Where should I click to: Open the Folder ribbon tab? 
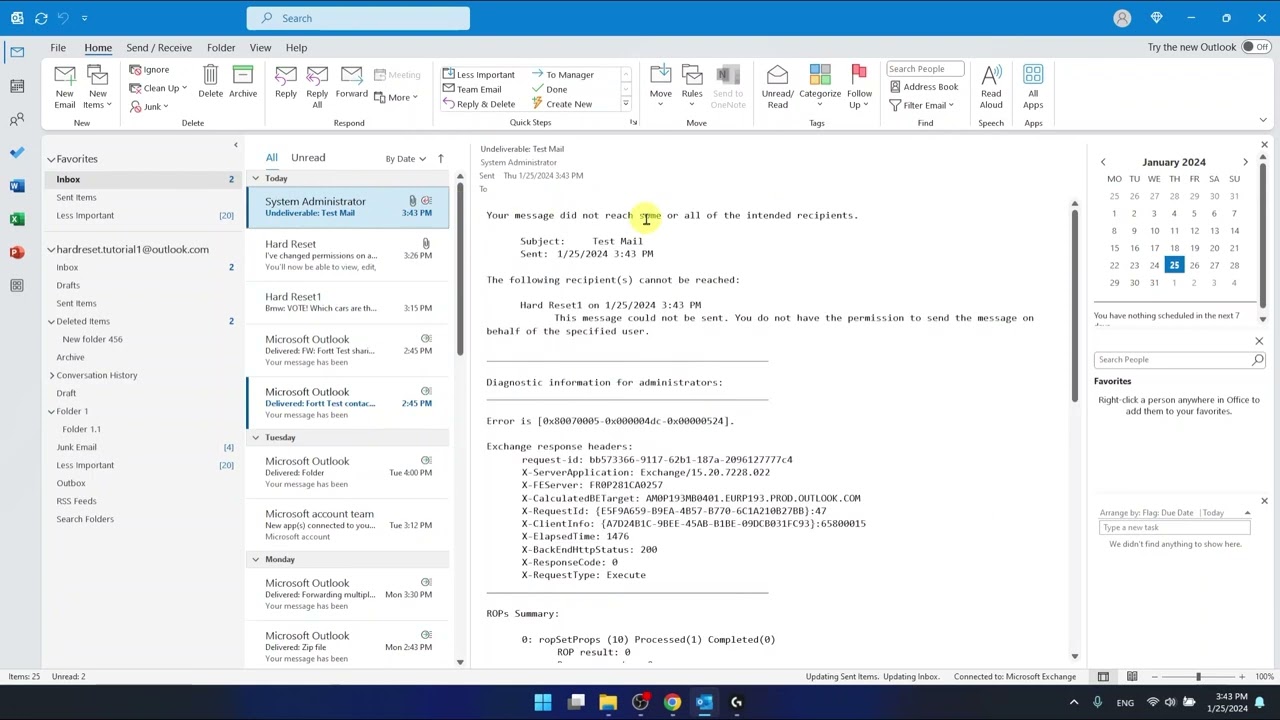point(221,47)
